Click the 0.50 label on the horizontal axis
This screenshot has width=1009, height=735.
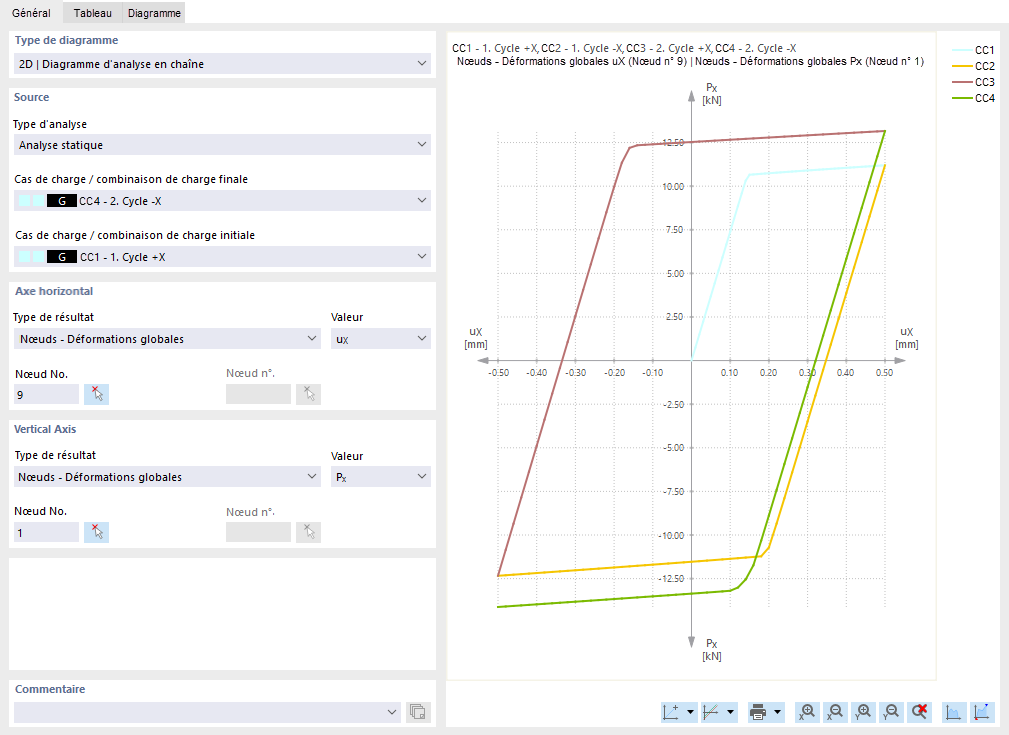point(884,373)
